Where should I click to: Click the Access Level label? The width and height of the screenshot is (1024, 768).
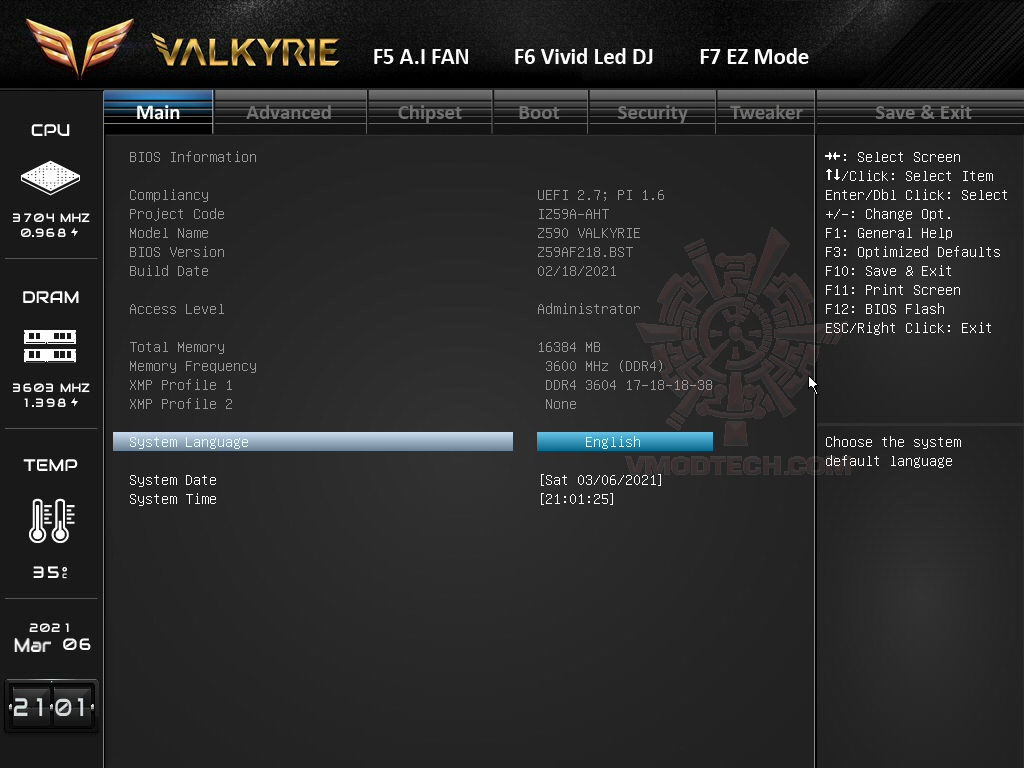pyautogui.click(x=177, y=309)
